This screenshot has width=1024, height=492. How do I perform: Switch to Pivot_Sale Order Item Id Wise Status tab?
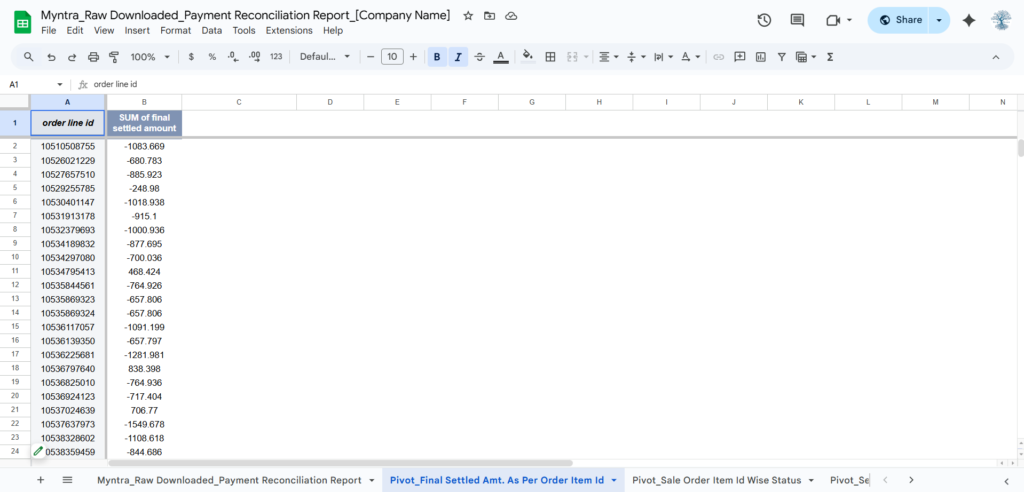coord(717,480)
